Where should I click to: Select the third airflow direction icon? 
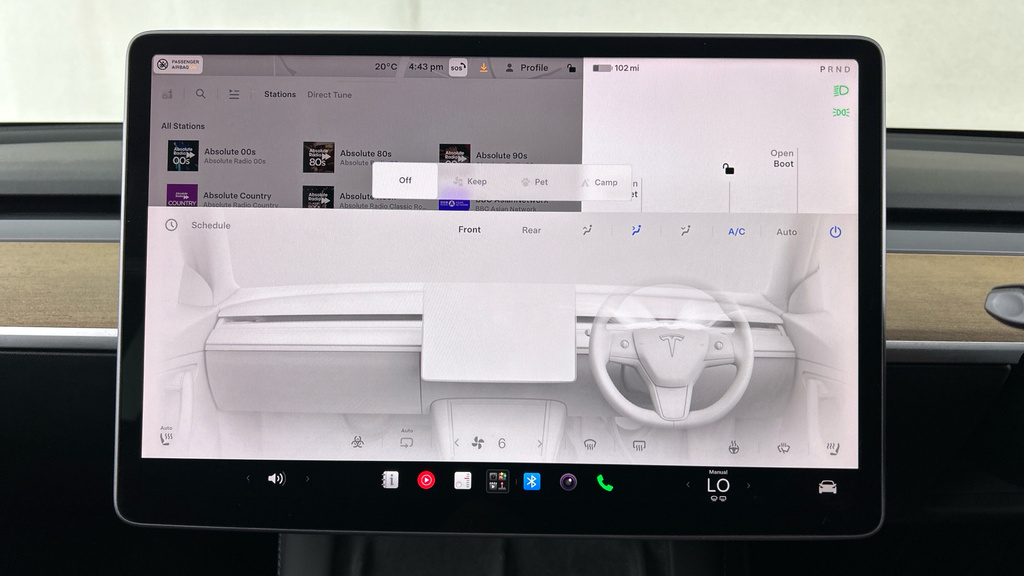point(685,231)
